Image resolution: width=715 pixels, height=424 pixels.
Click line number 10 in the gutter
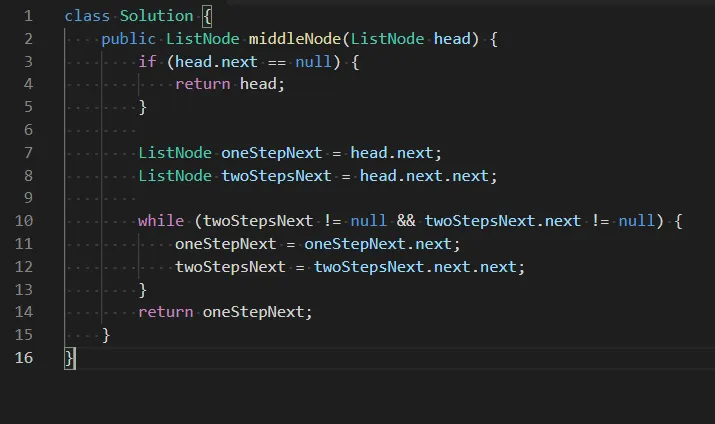24,221
